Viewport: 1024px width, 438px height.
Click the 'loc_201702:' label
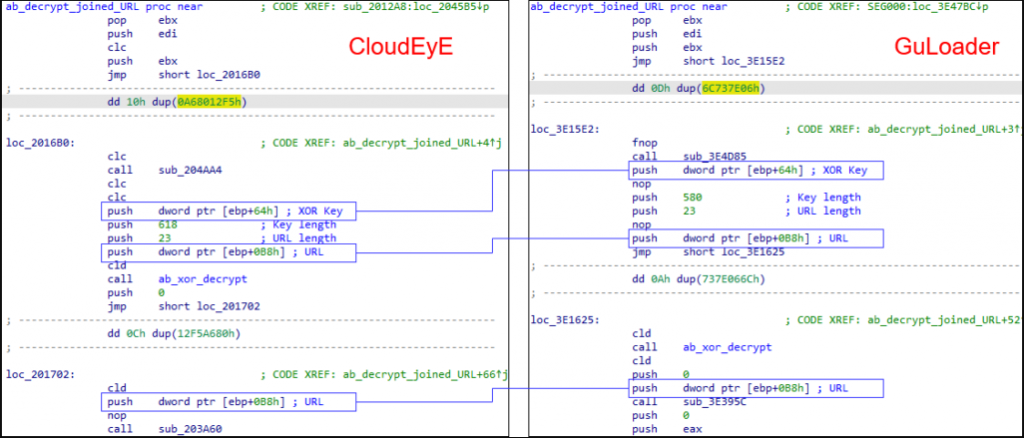click(38, 374)
